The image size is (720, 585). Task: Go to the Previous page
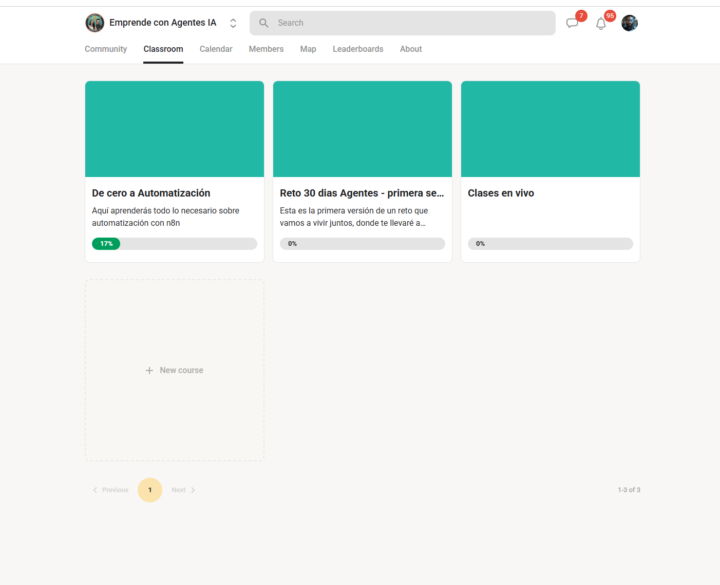(x=111, y=490)
